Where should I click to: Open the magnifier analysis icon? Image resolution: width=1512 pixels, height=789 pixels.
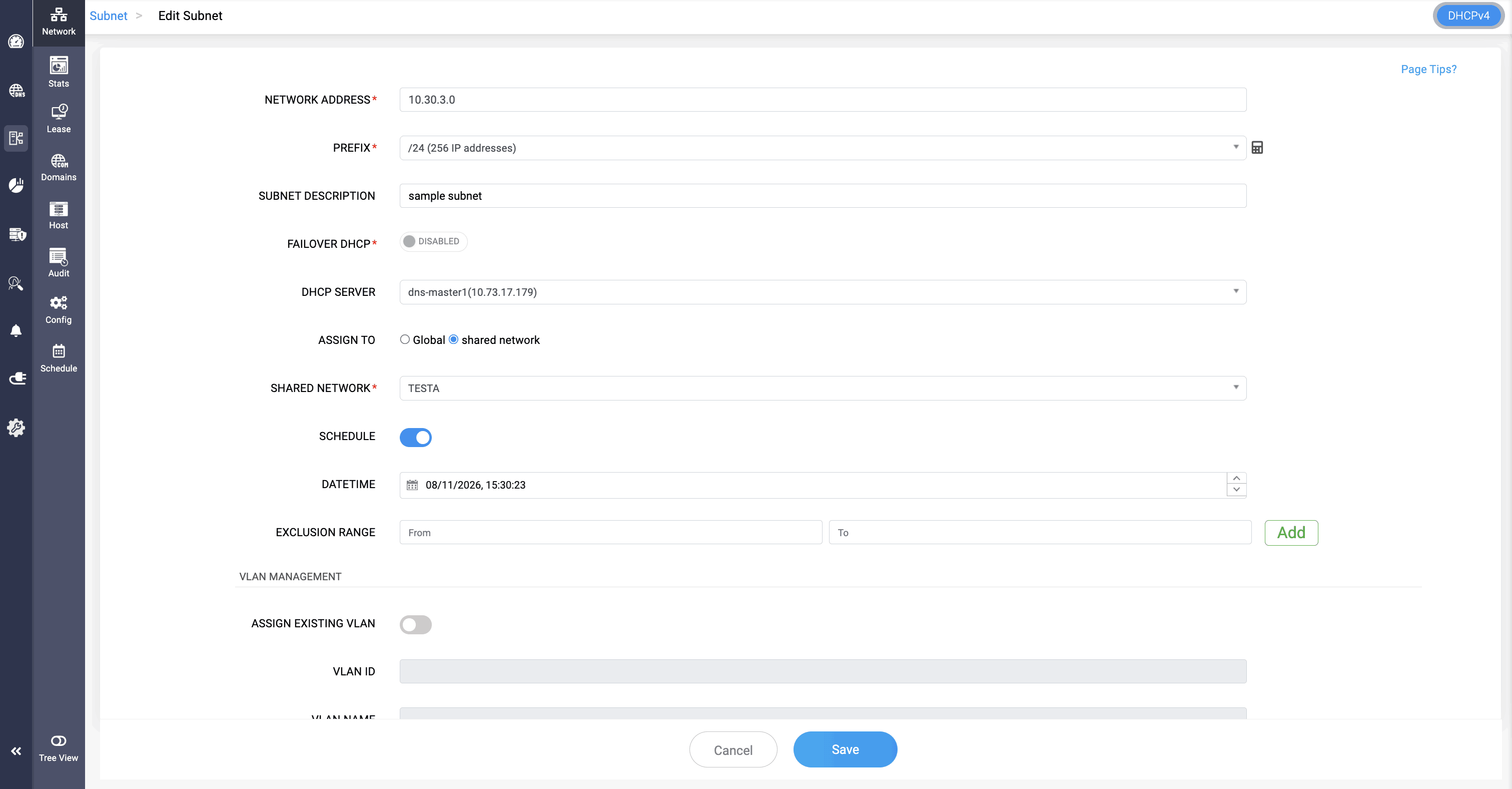16,283
